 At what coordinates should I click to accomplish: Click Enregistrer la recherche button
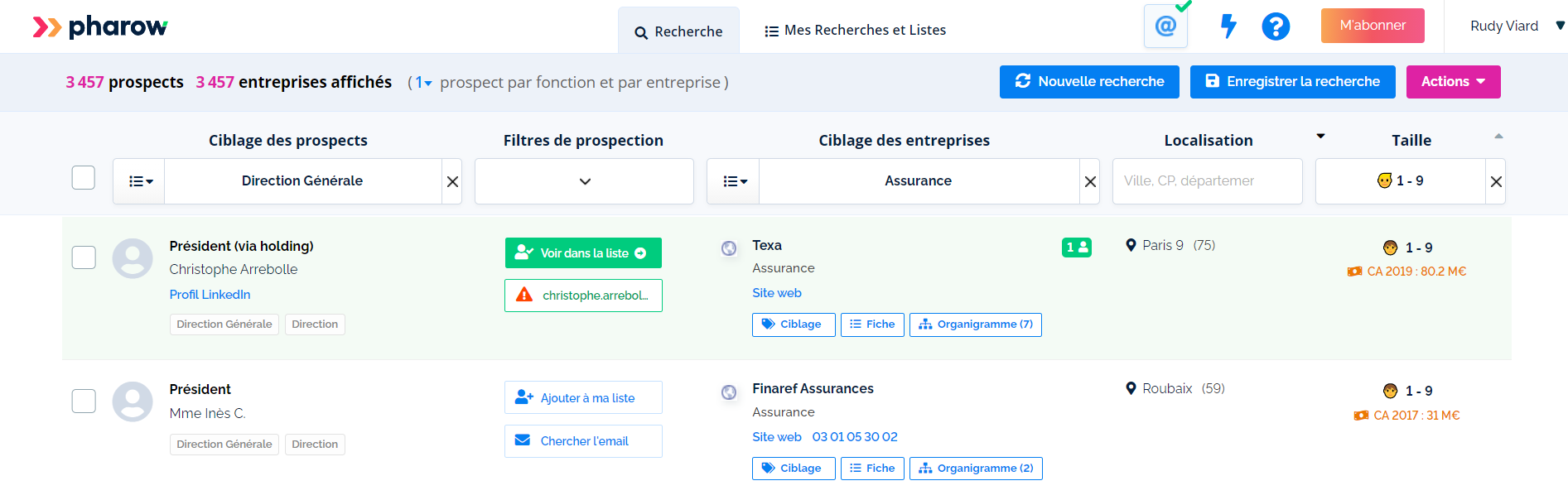1292,81
